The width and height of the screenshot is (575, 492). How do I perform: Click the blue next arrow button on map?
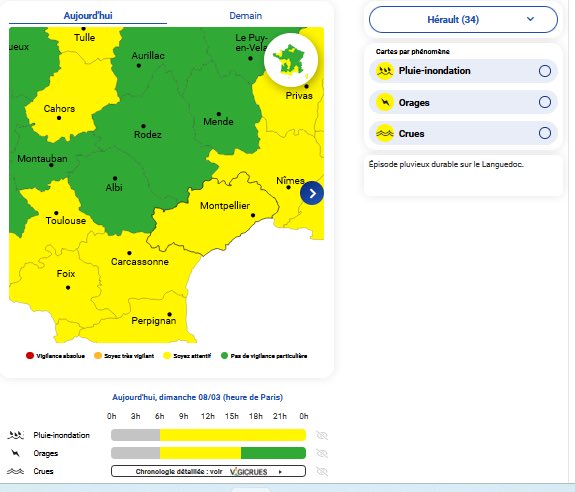[x=312, y=193]
